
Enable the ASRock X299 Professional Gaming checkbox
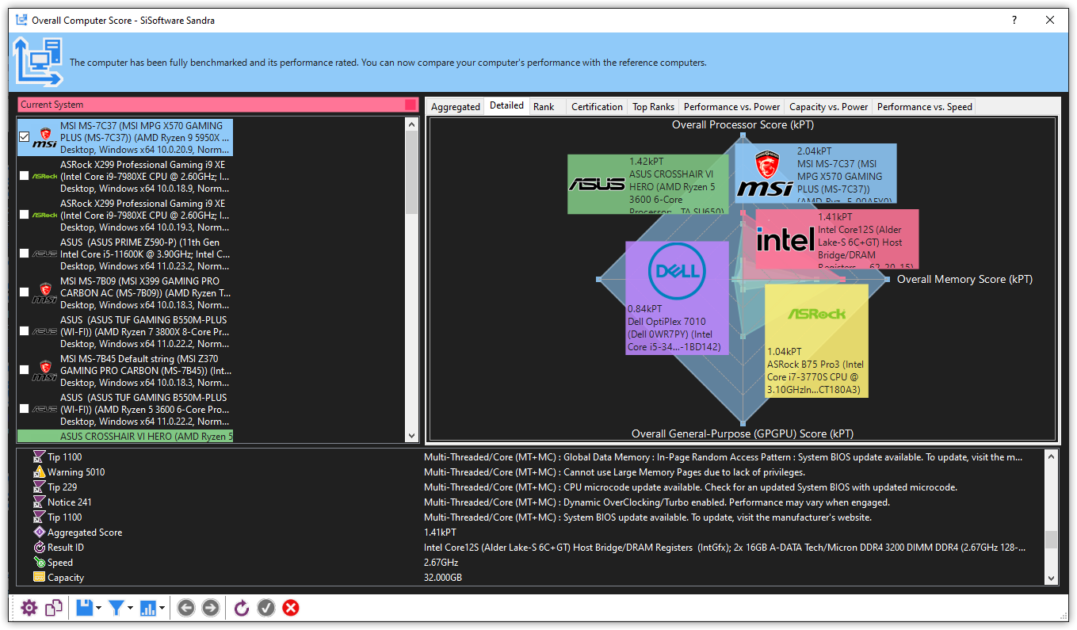pos(25,175)
